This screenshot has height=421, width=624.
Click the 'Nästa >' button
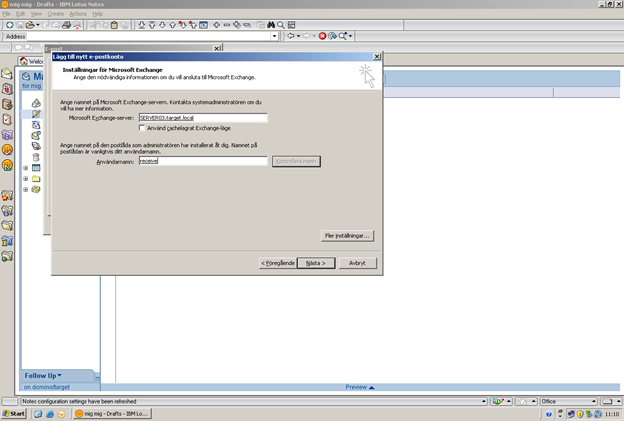[316, 263]
